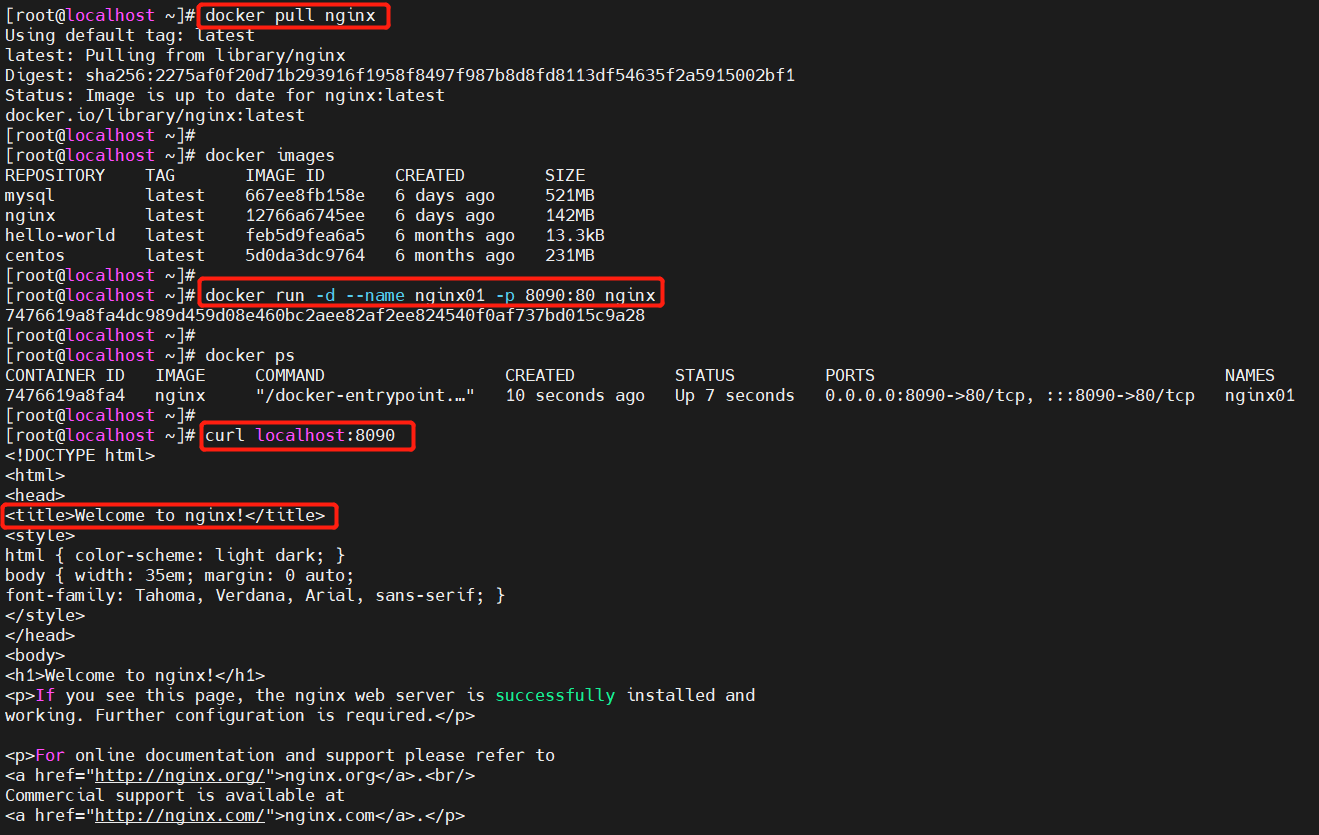Click the 13.3kB size value
Image resolution: width=1319 pixels, height=835 pixels.
pyautogui.click(x=575, y=235)
